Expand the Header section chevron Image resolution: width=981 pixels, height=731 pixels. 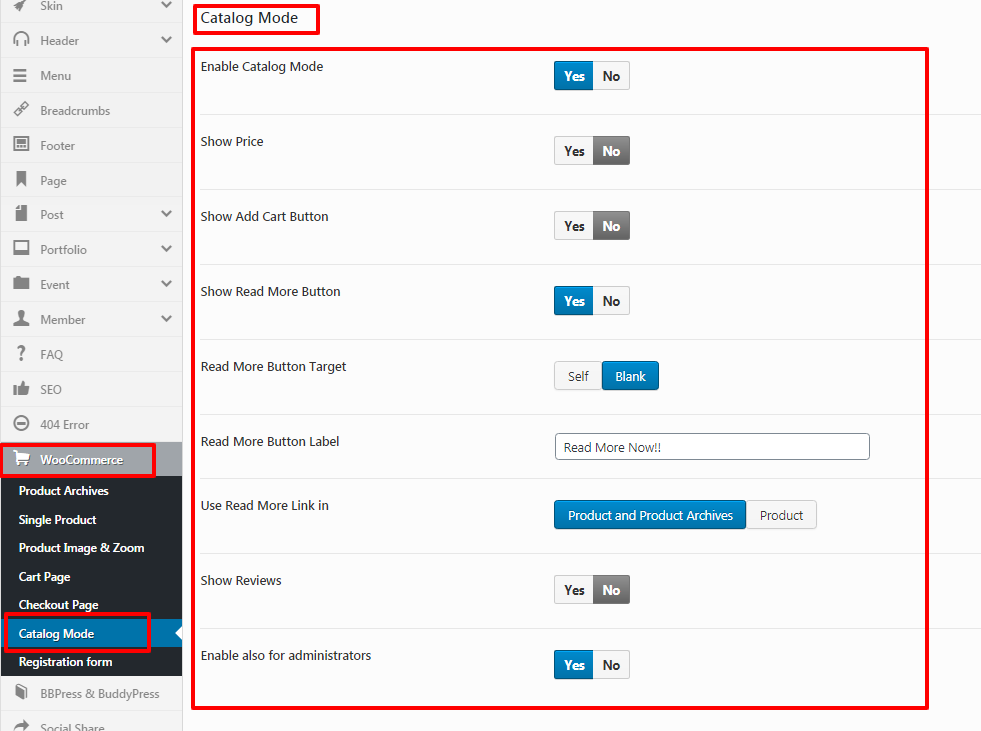tap(166, 39)
